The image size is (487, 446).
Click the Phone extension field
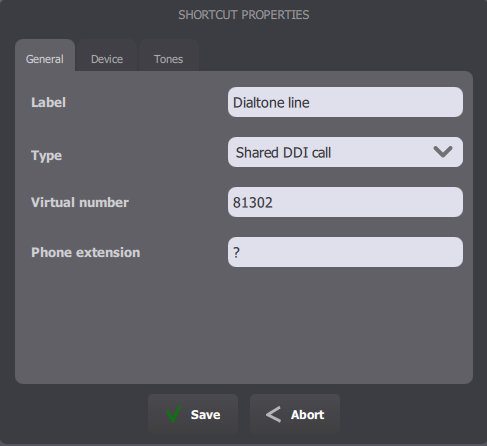coord(345,252)
